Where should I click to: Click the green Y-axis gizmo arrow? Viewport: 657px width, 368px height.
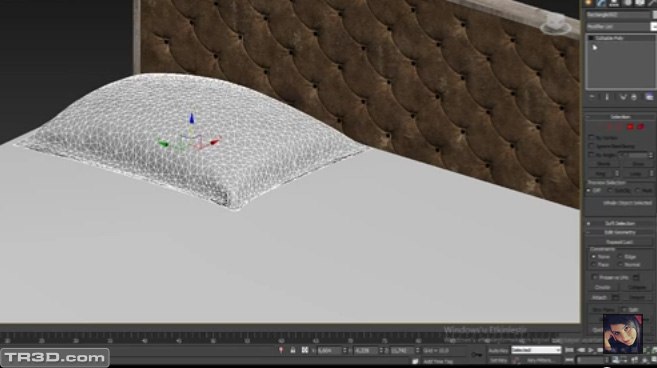[163, 144]
